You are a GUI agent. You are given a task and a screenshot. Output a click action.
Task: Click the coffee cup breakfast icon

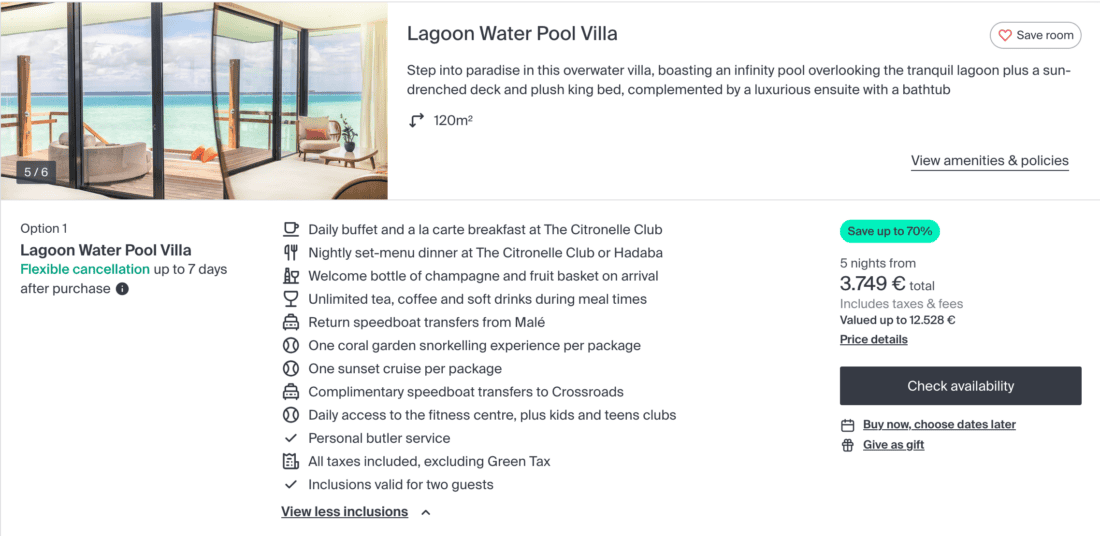coord(291,229)
